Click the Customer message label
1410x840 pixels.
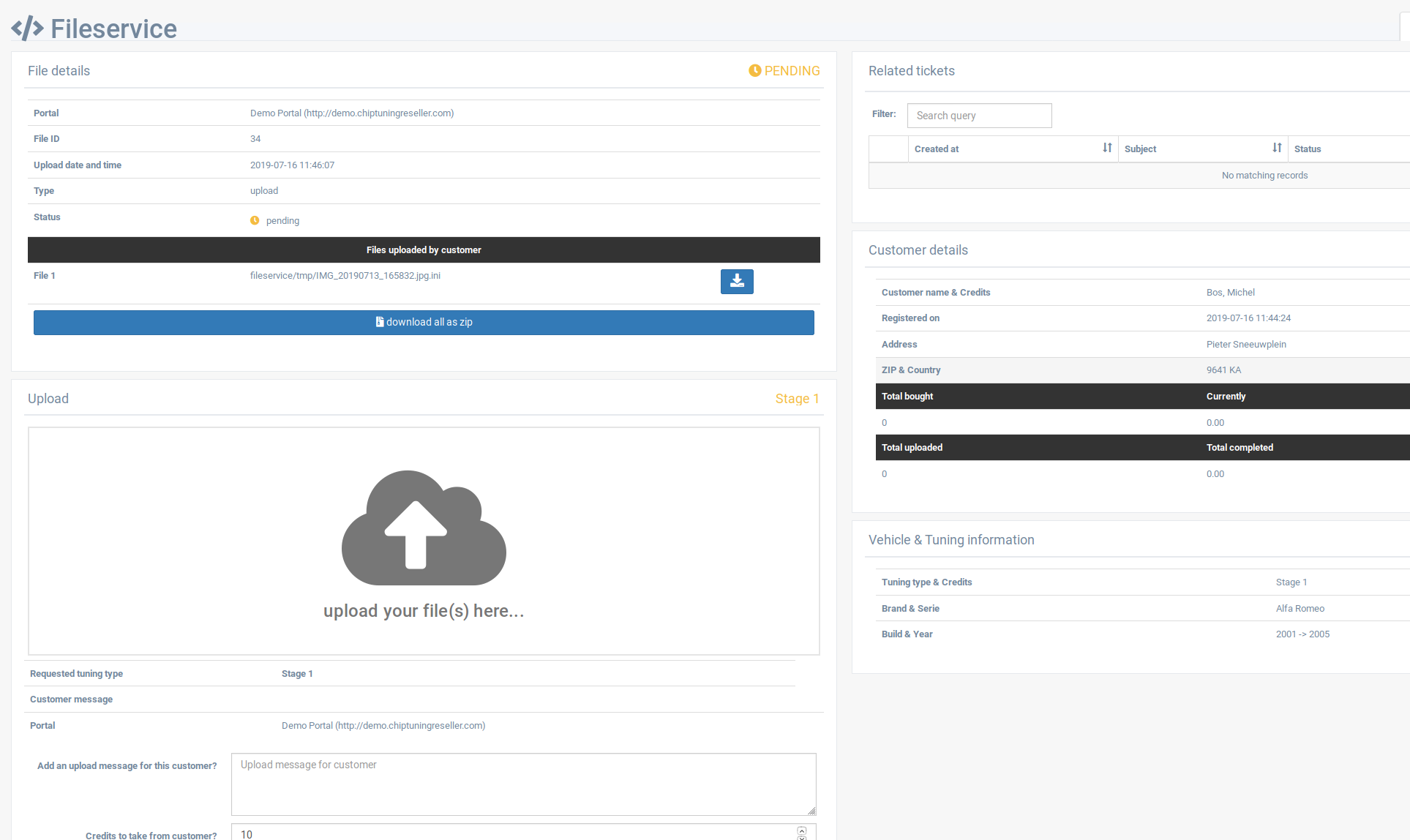(x=71, y=700)
